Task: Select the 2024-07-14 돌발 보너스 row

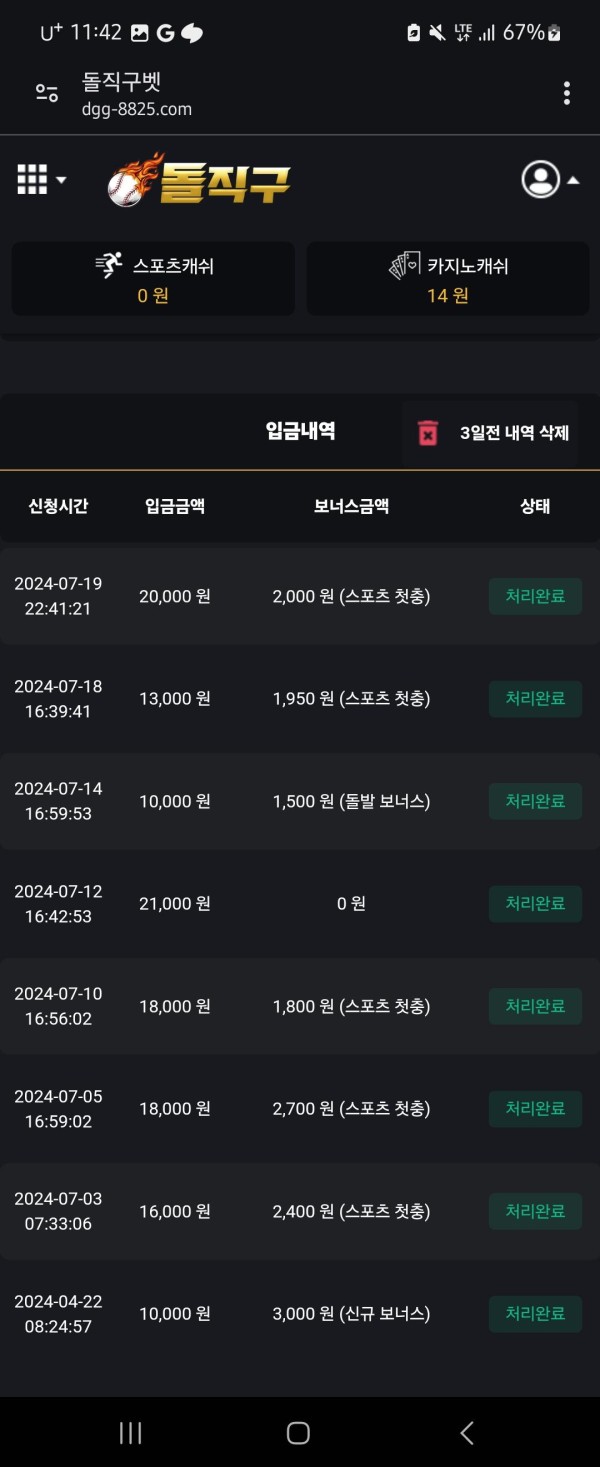Action: [300, 801]
